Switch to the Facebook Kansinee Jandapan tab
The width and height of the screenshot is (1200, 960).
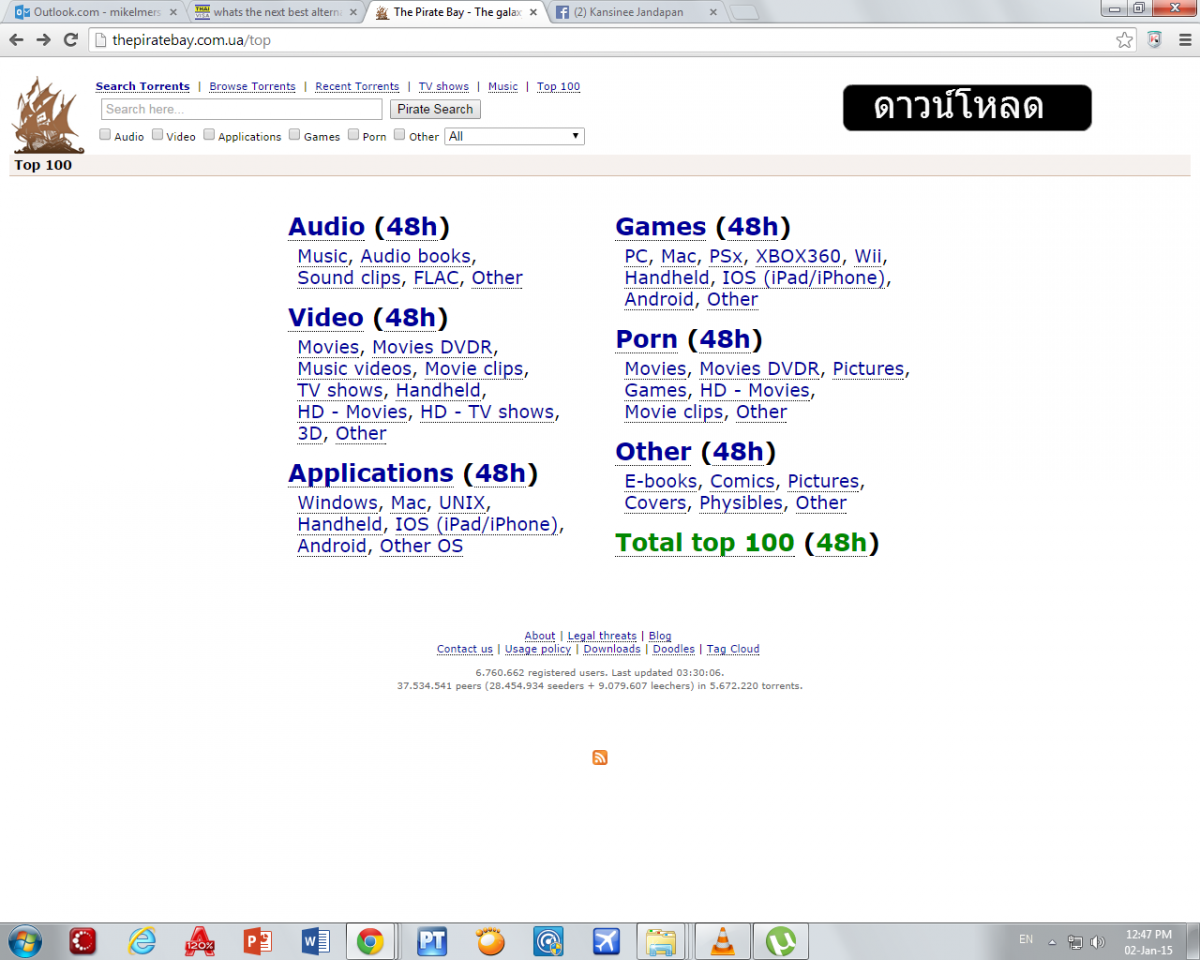[x=636, y=13]
